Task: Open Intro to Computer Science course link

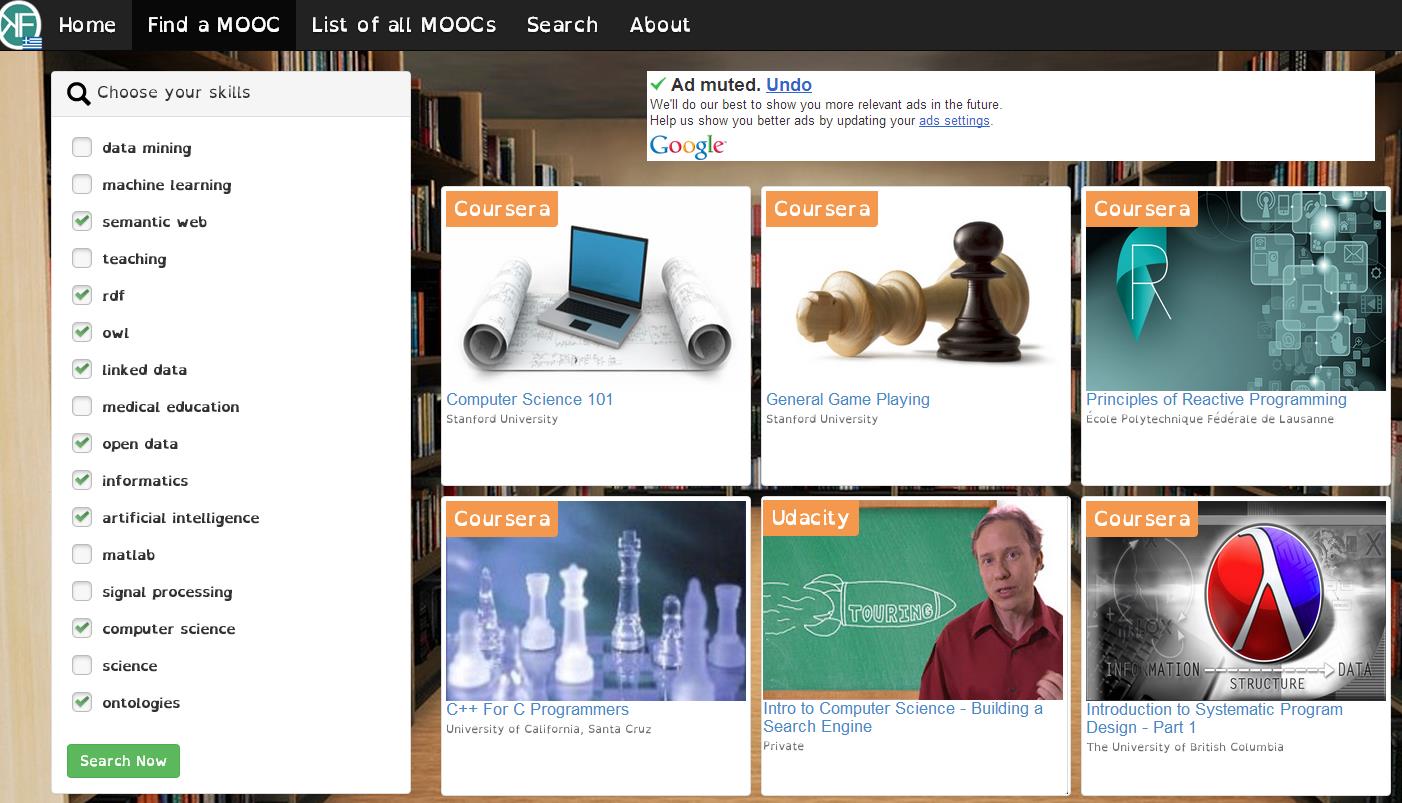Action: tap(903, 717)
